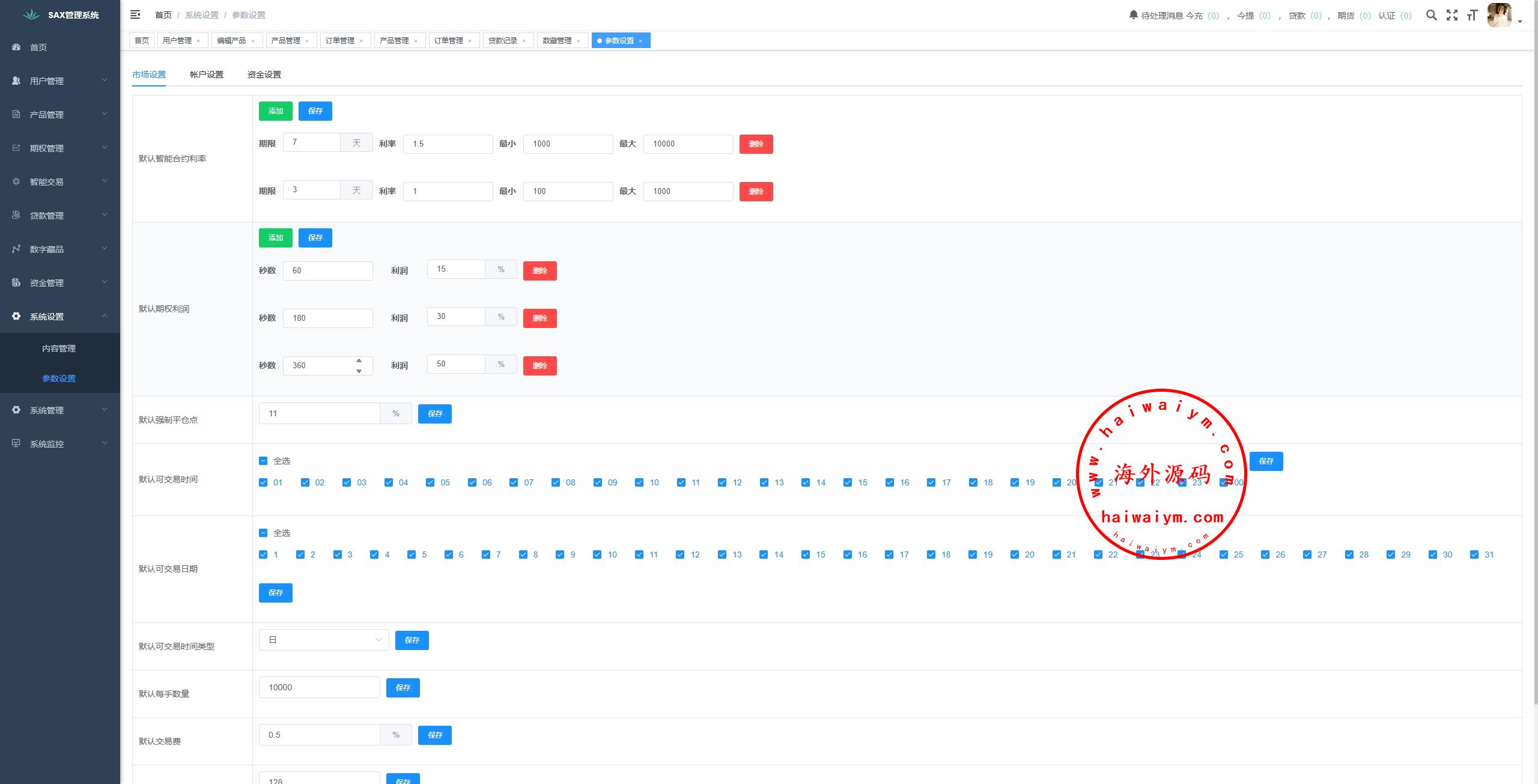This screenshot has height=784, width=1538.
Task: Switch to 资金设置 tab
Action: point(264,74)
